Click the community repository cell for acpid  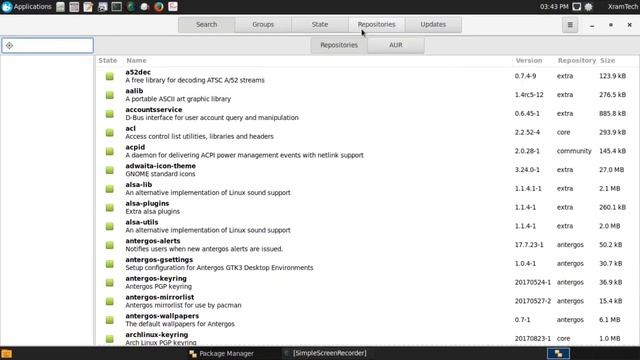(x=574, y=151)
